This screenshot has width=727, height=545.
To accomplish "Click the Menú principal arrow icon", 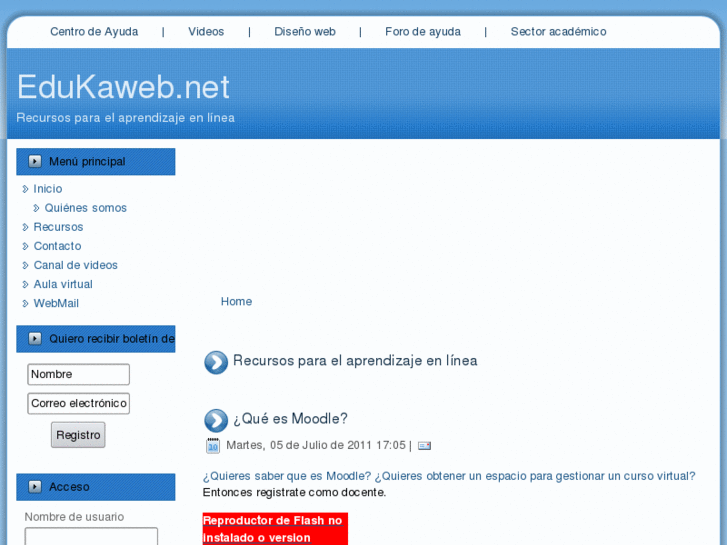I will coord(35,161).
